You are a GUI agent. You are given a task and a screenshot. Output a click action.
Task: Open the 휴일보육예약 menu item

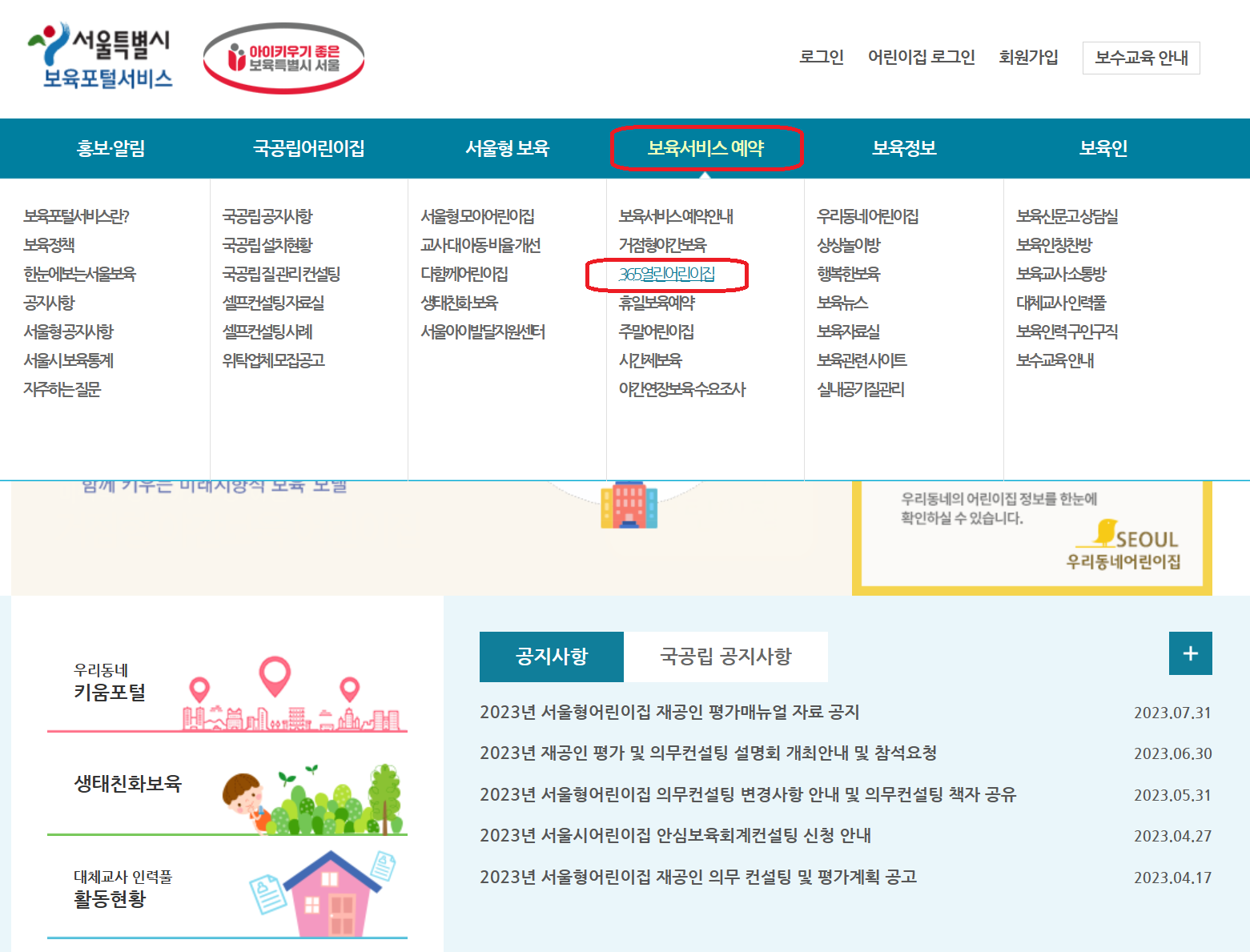(658, 303)
